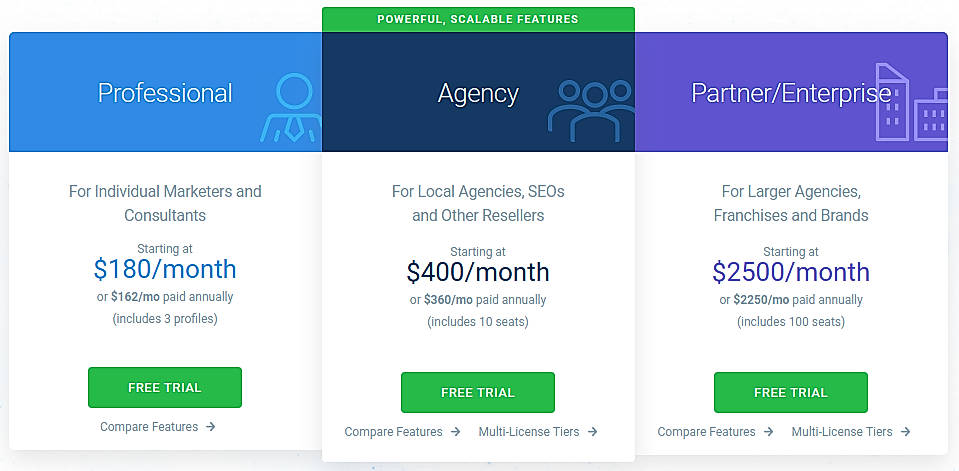
Task: Select the Agency plan header
Action: [478, 93]
